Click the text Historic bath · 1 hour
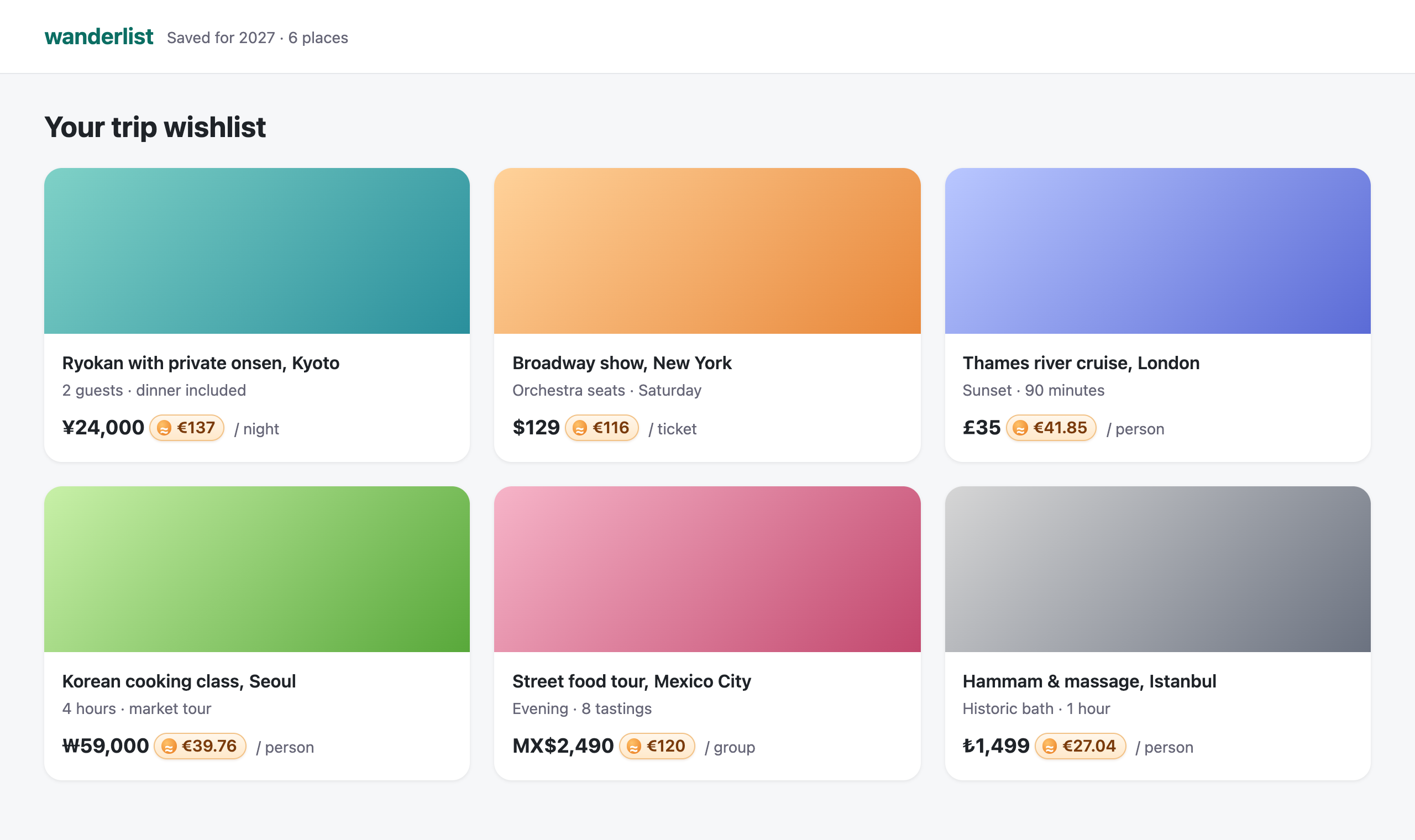Image resolution: width=1415 pixels, height=840 pixels. [x=1036, y=708]
